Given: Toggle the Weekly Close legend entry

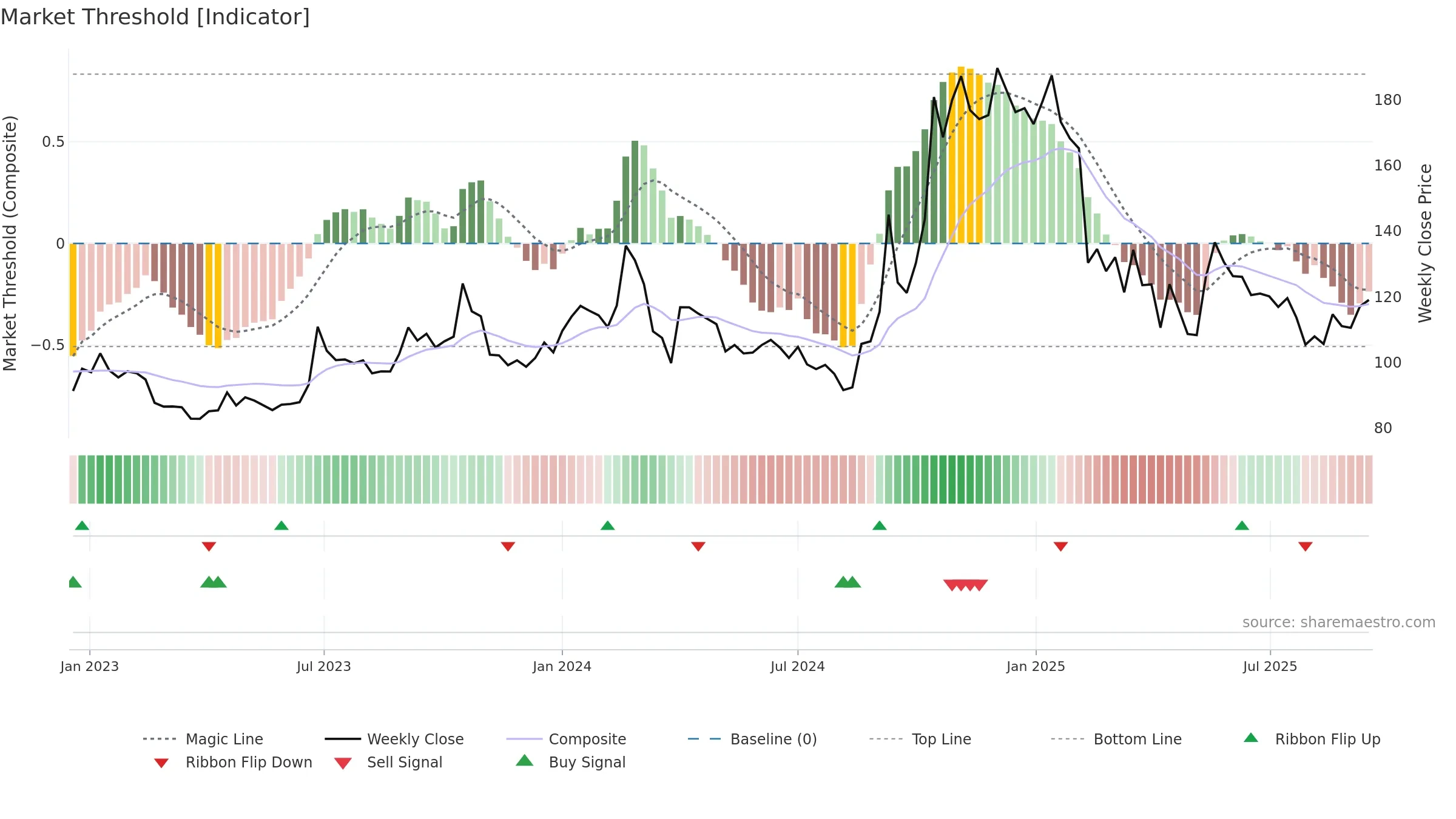Looking at the screenshot, I should point(394,739).
